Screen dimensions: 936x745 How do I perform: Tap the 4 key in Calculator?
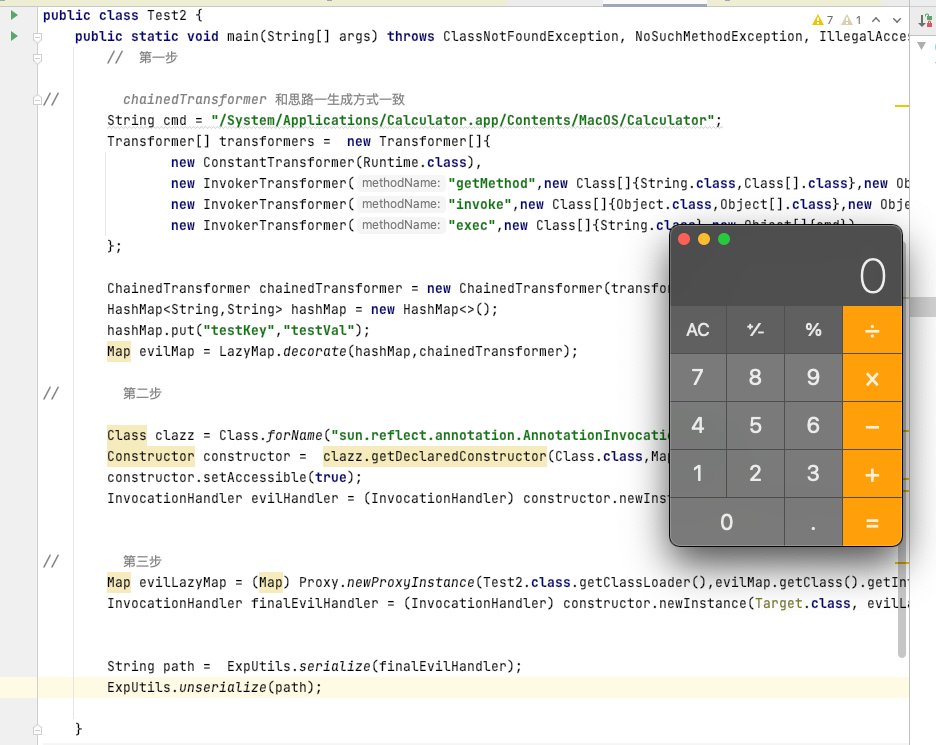(698, 426)
